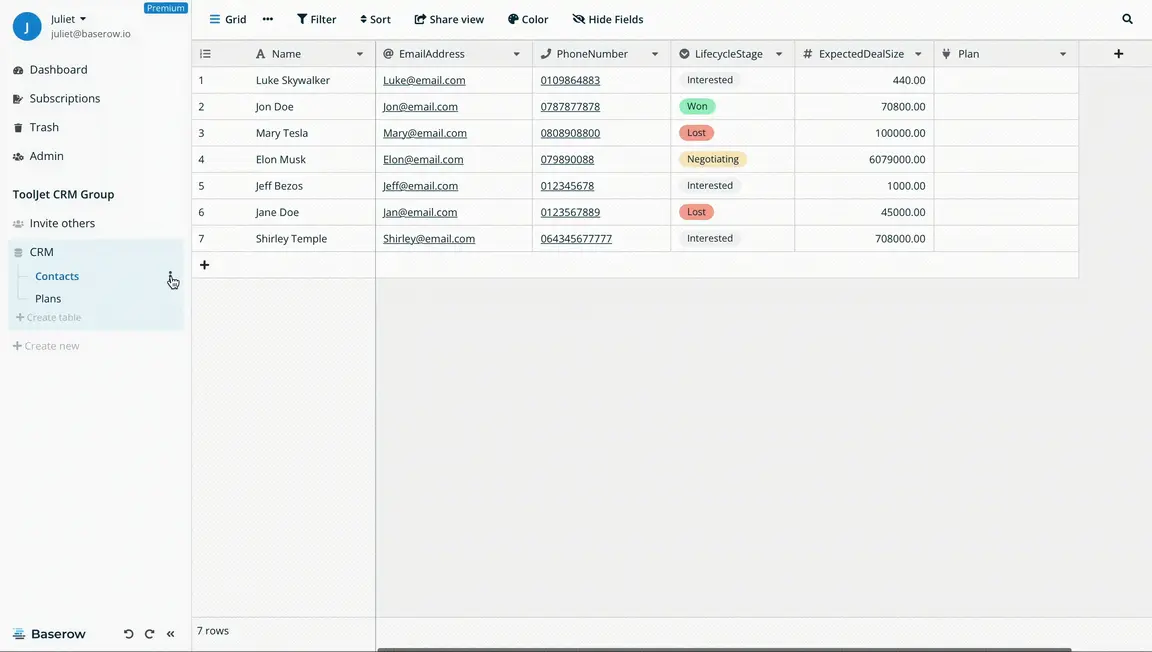
Task: Open the Dashboard page
Action: 58,70
